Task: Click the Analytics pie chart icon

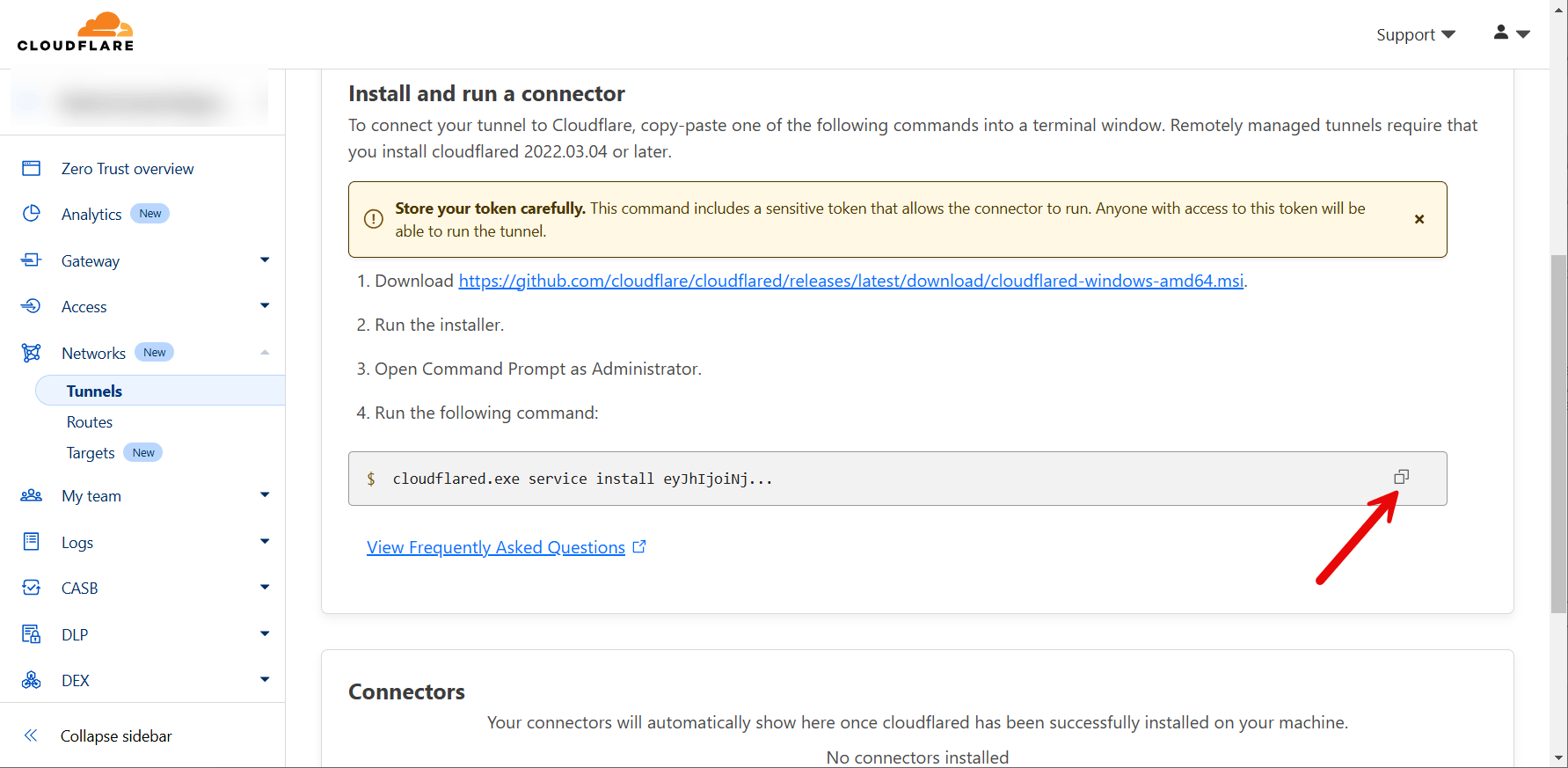Action: 32,214
